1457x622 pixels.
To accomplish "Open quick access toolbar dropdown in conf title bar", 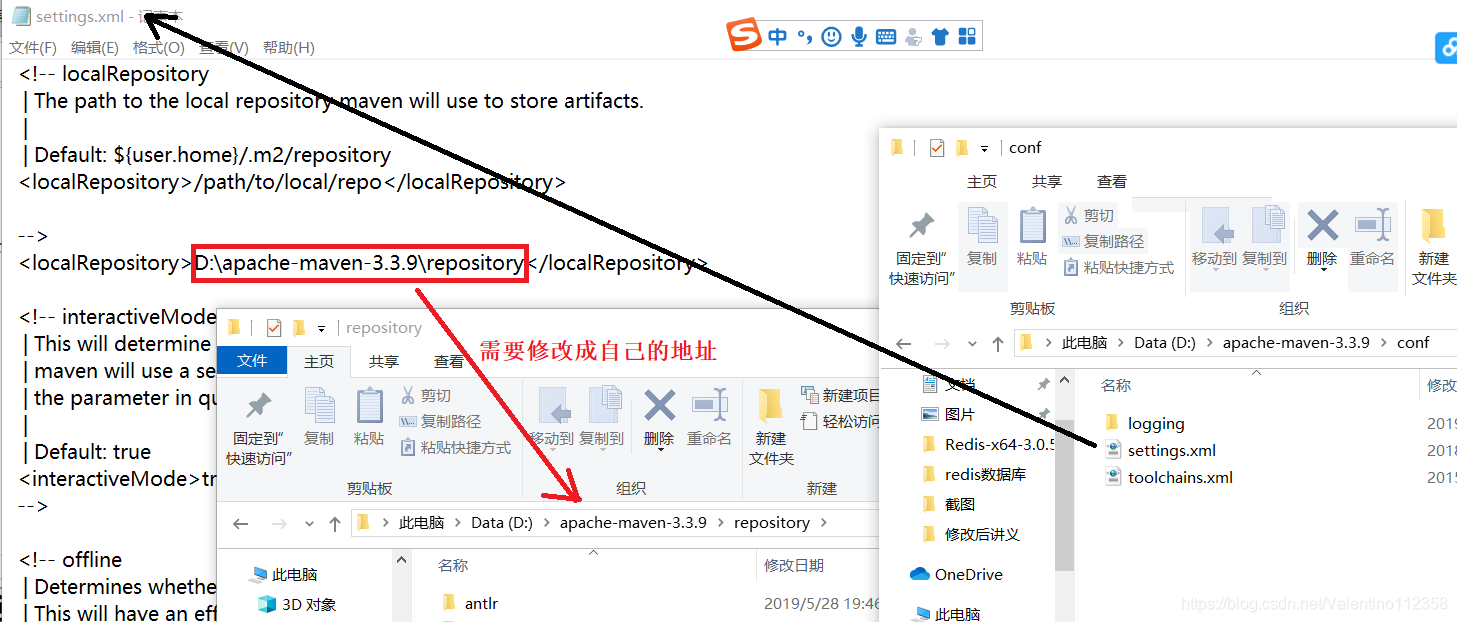I will pyautogui.click(x=984, y=148).
